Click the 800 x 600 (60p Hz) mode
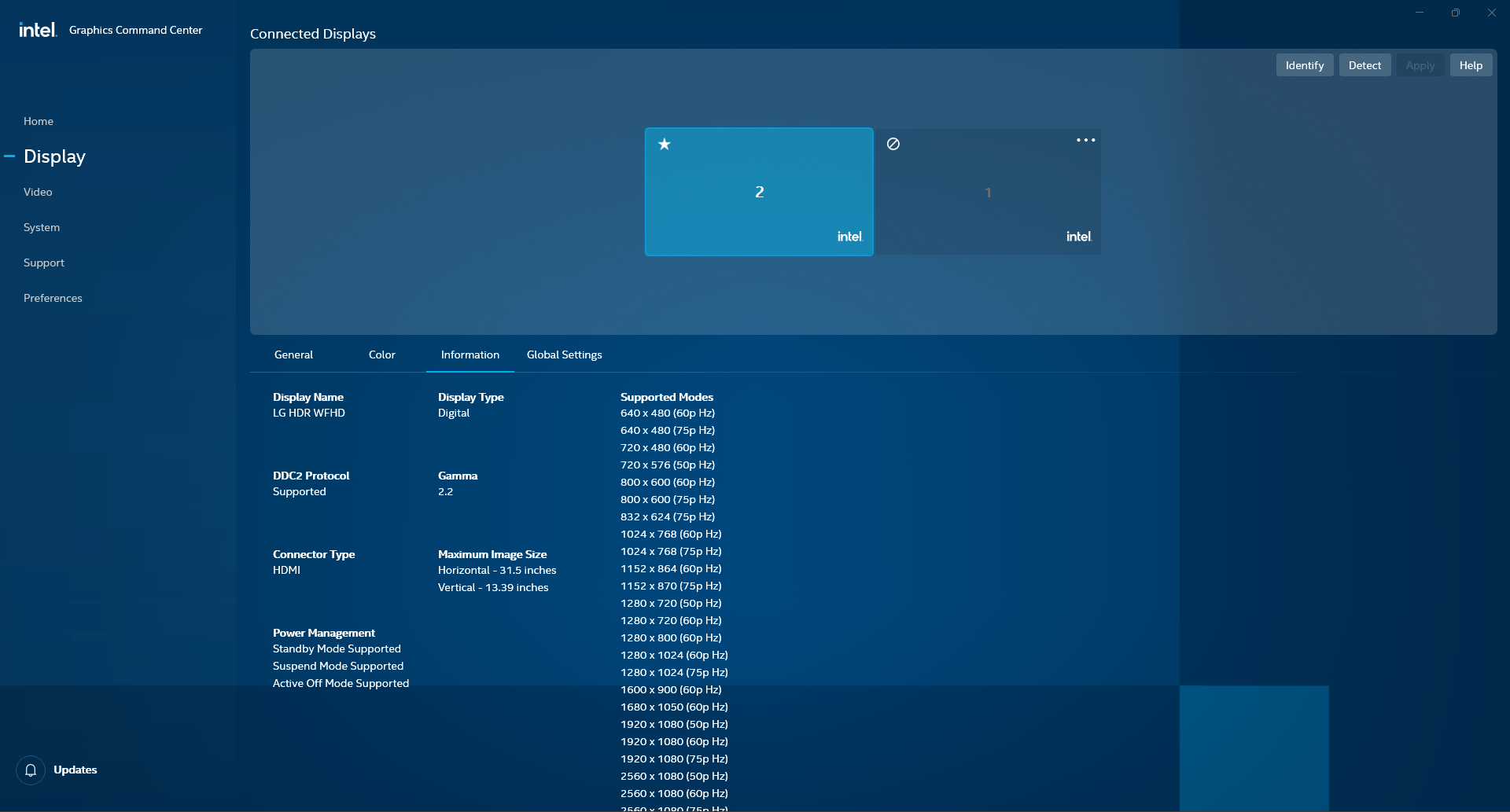Screen dimensions: 1510x812 pos(668,482)
